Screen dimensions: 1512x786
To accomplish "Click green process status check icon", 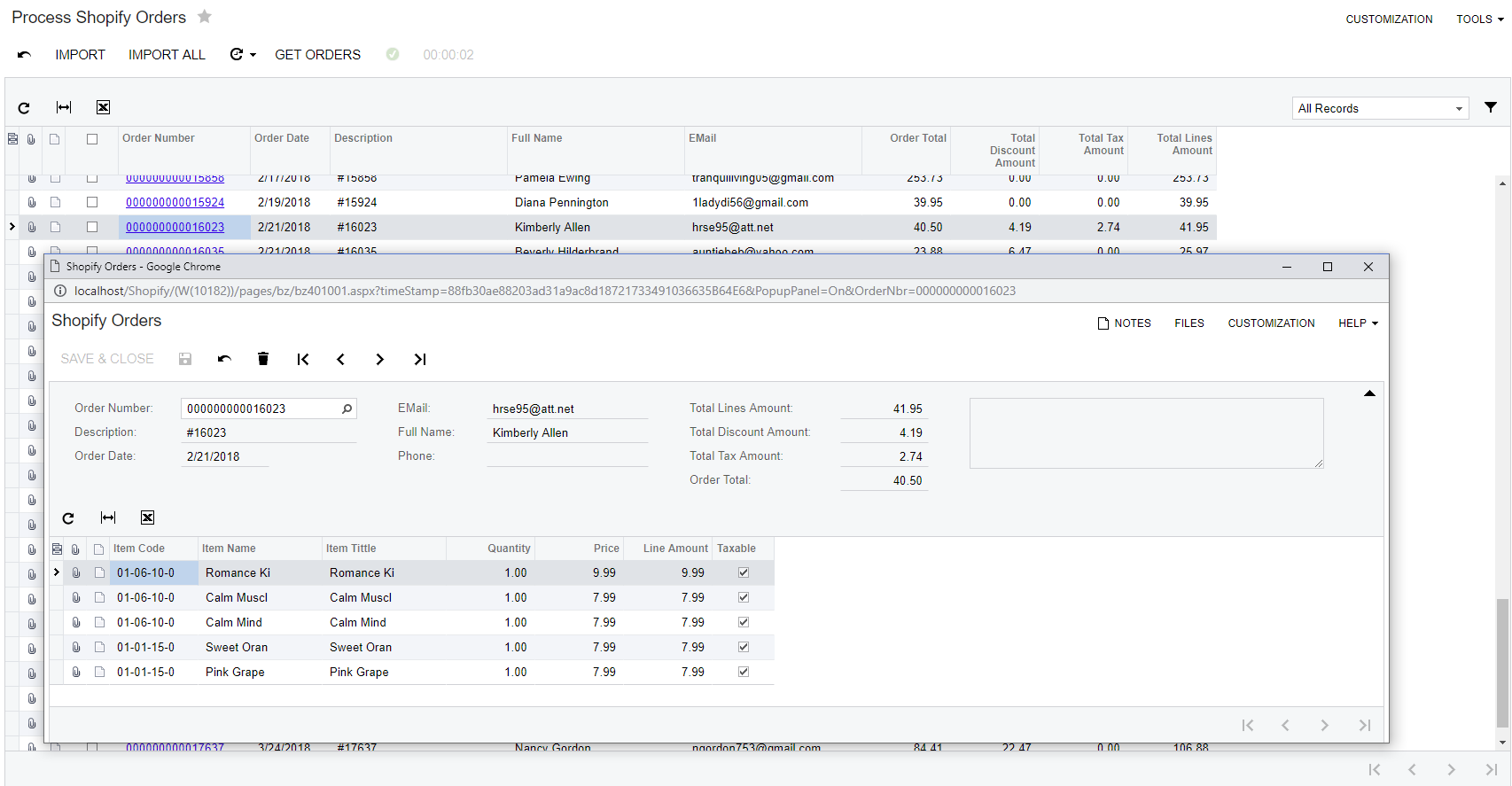I will (393, 55).
